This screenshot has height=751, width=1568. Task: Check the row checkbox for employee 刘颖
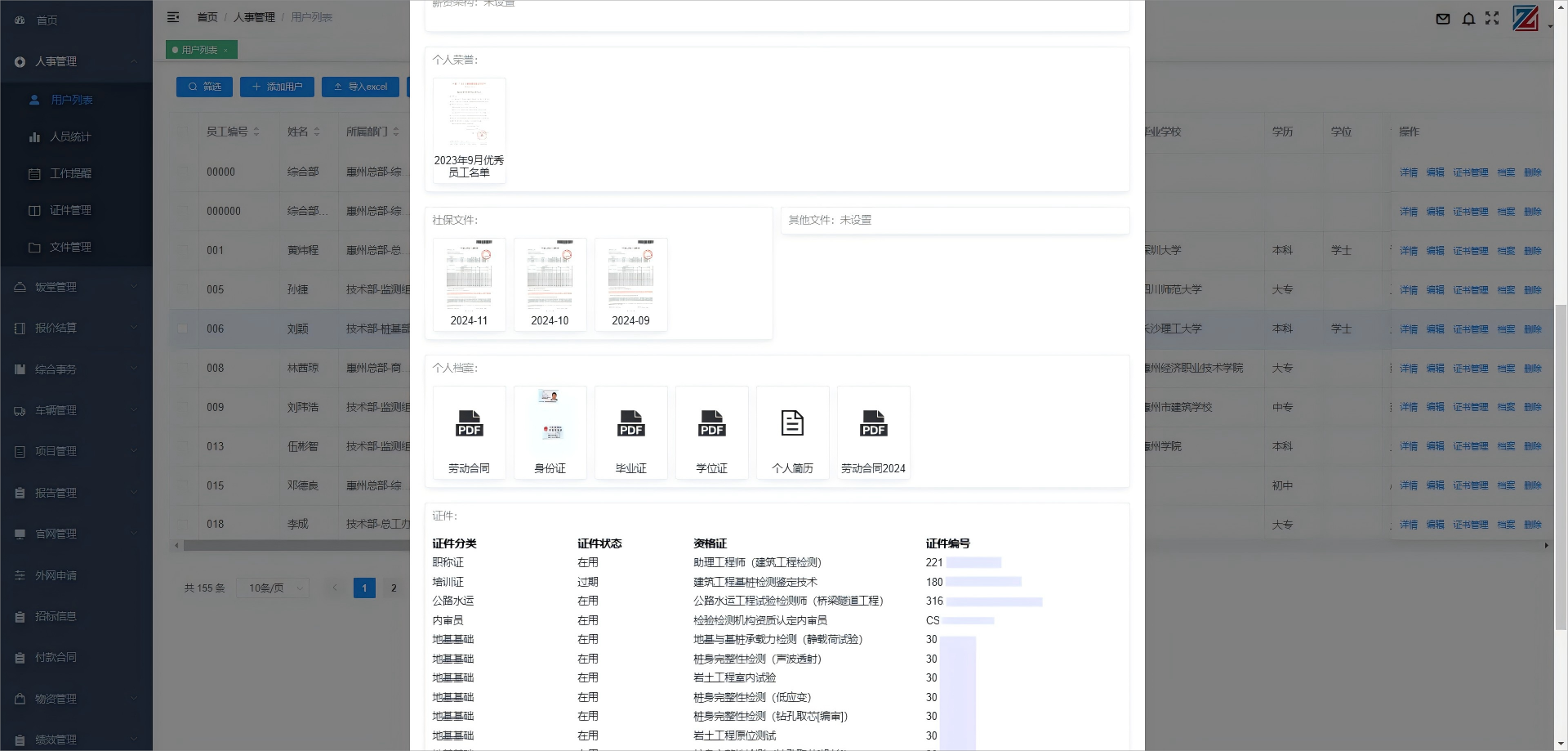tap(181, 329)
